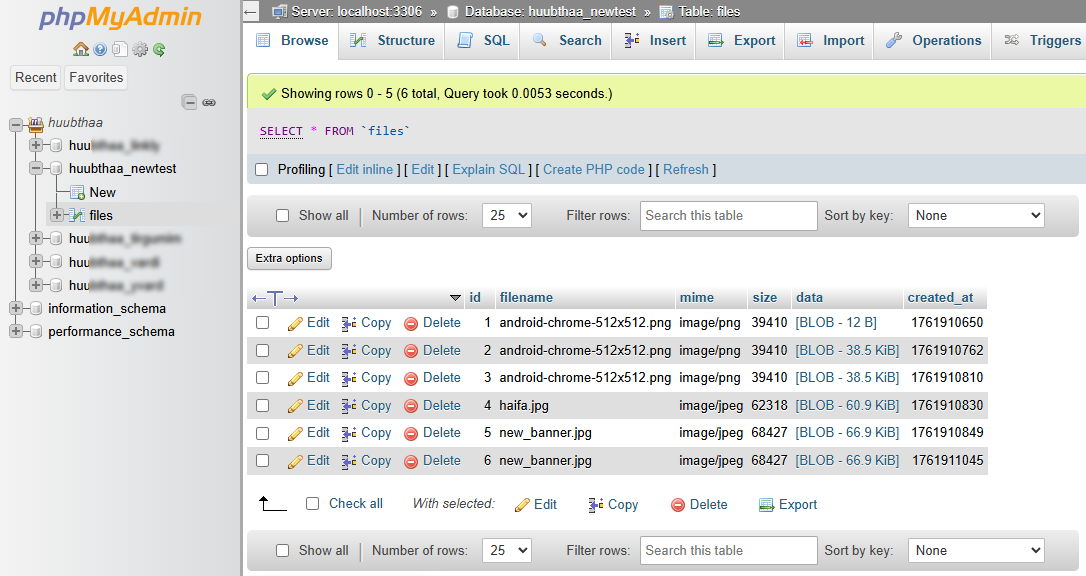Tick the Check all checkbox

click(312, 504)
